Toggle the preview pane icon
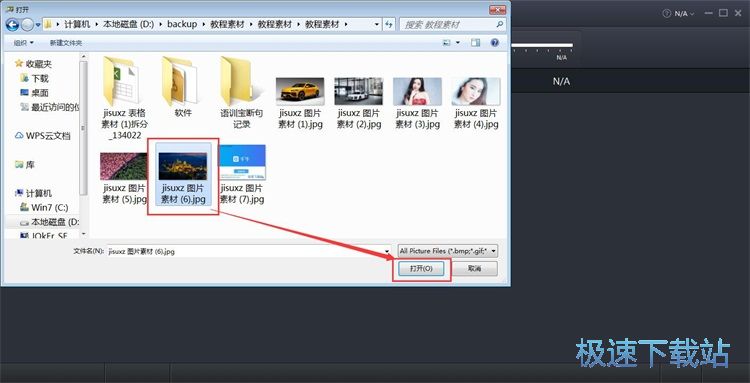 point(475,43)
